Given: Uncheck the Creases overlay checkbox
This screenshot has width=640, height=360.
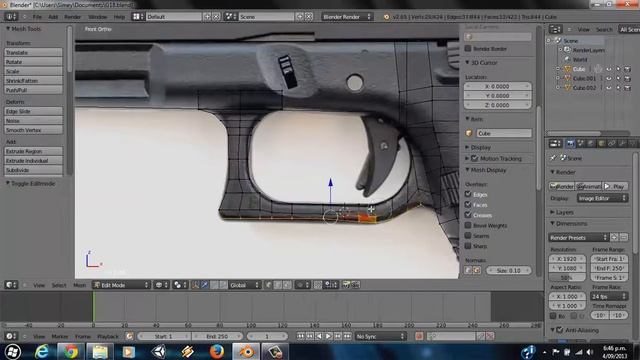Looking at the screenshot, I should click(468, 215).
